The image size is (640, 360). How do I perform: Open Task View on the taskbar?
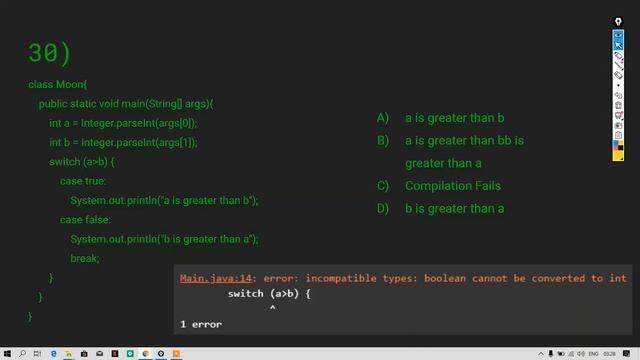pos(38,353)
